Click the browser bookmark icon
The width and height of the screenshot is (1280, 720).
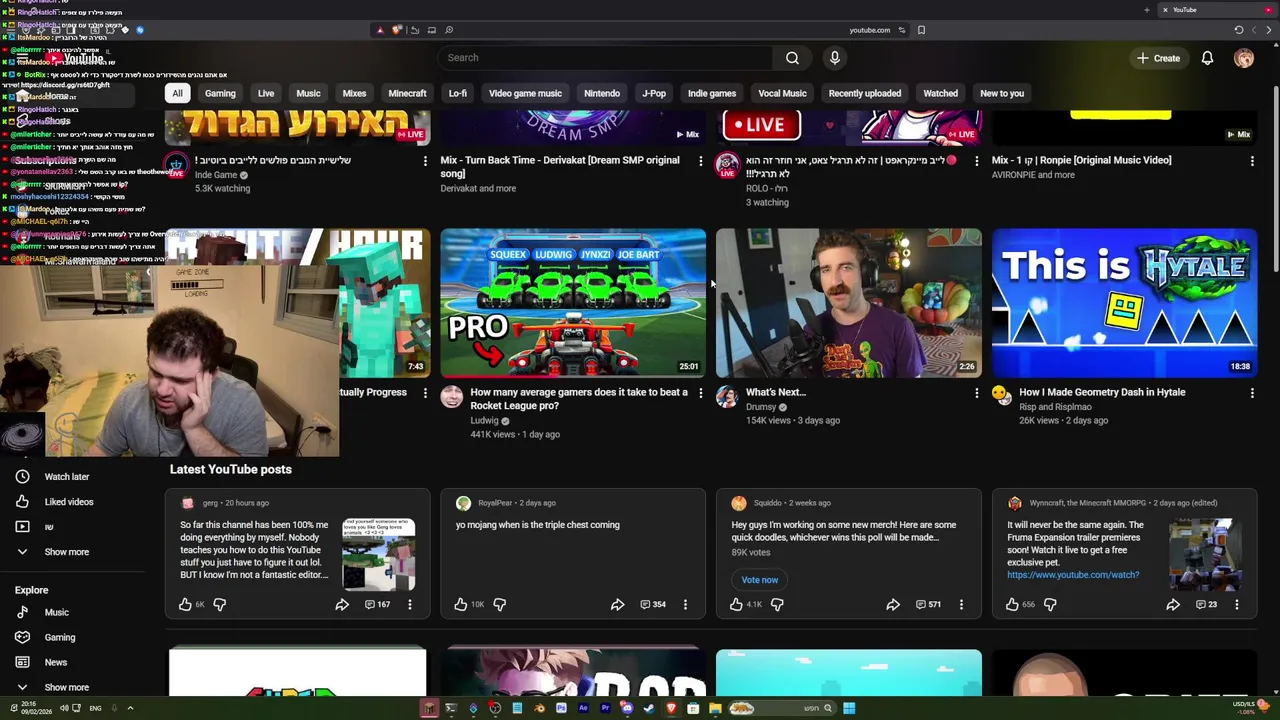click(x=921, y=30)
